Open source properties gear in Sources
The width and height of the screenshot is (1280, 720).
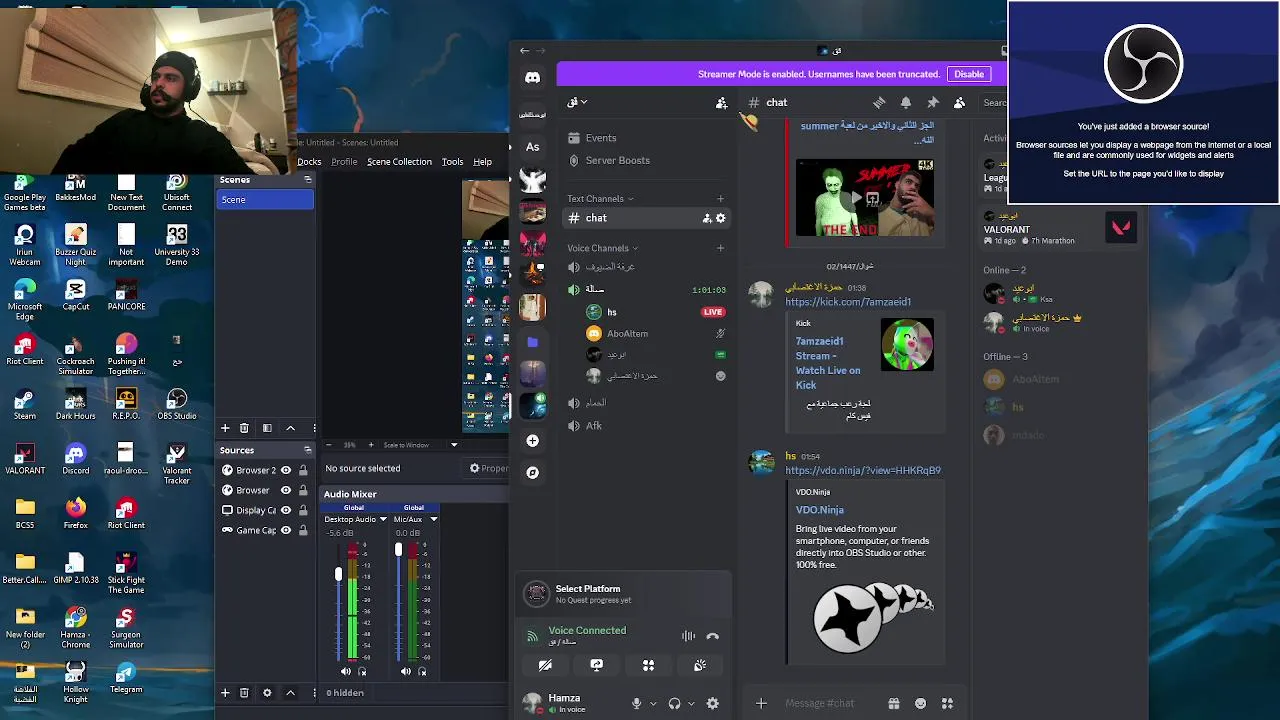(267, 693)
